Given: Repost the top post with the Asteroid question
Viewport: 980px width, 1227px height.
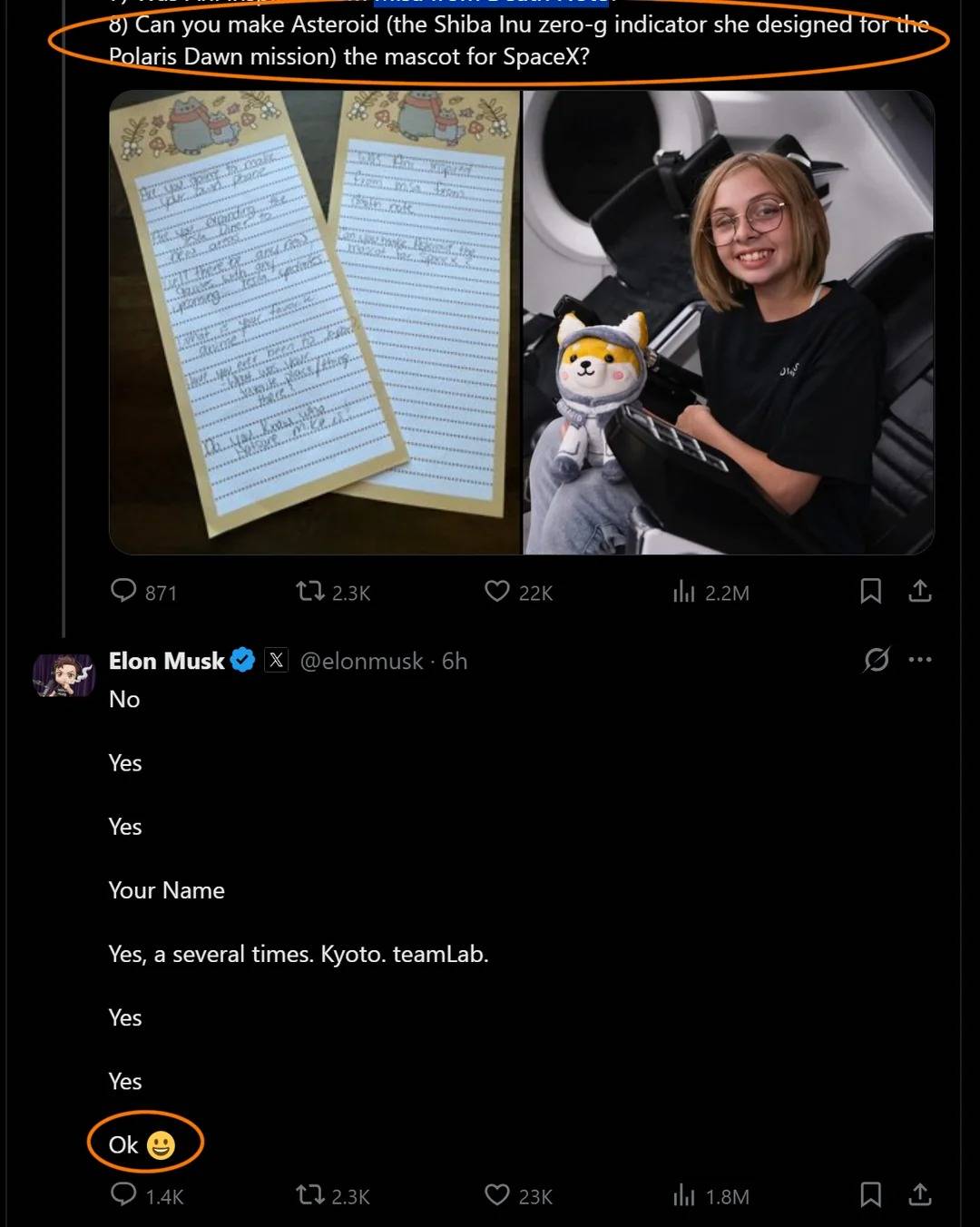Looking at the screenshot, I should click(310, 592).
